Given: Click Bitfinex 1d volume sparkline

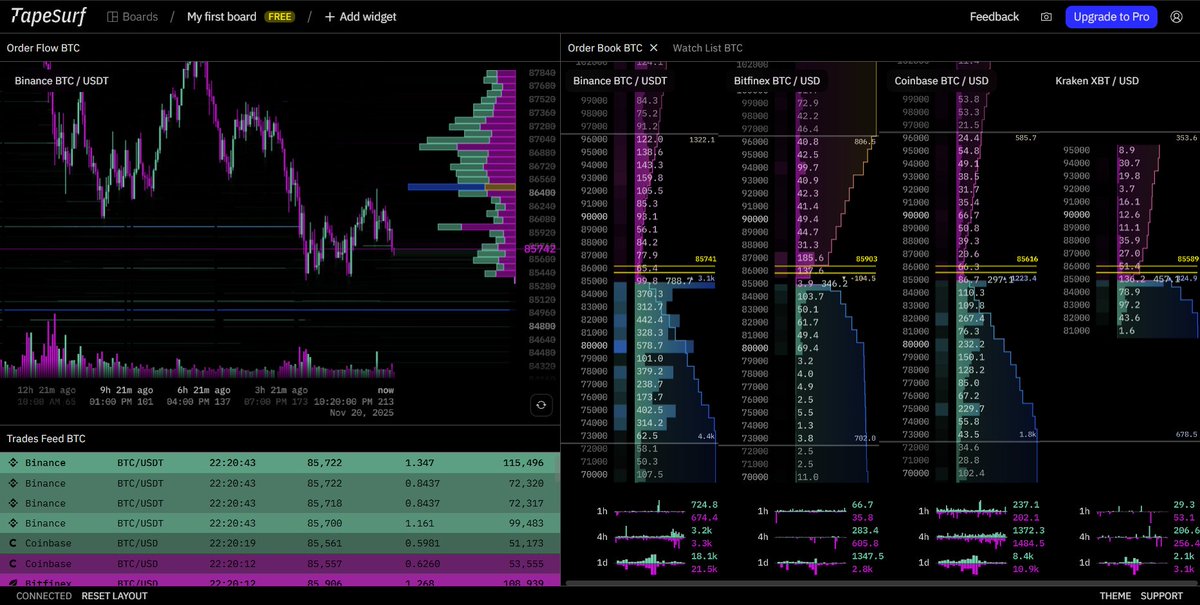Looking at the screenshot, I should point(811,563).
